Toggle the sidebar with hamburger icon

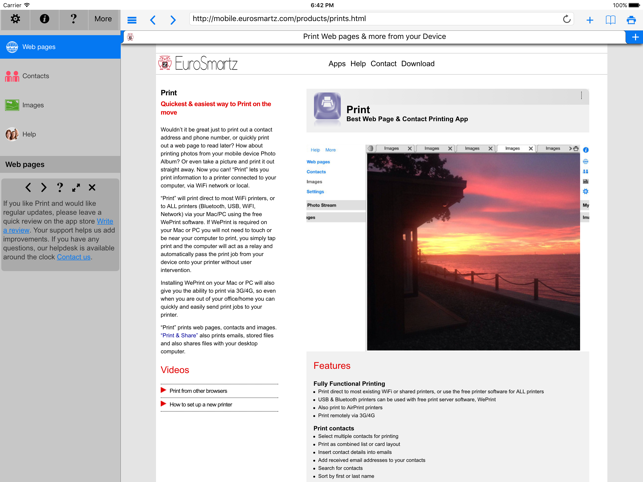tap(132, 20)
